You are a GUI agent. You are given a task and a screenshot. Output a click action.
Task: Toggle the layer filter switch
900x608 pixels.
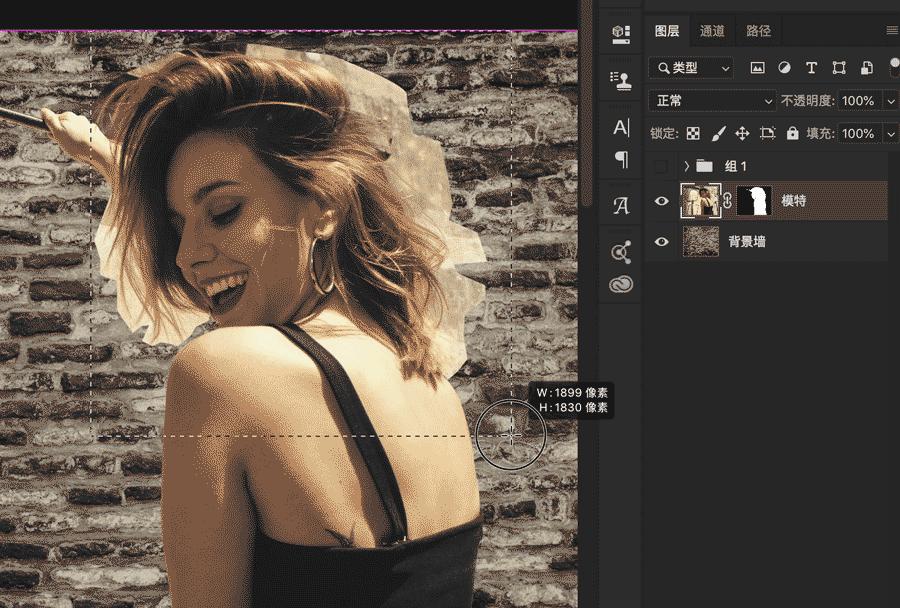(x=895, y=65)
